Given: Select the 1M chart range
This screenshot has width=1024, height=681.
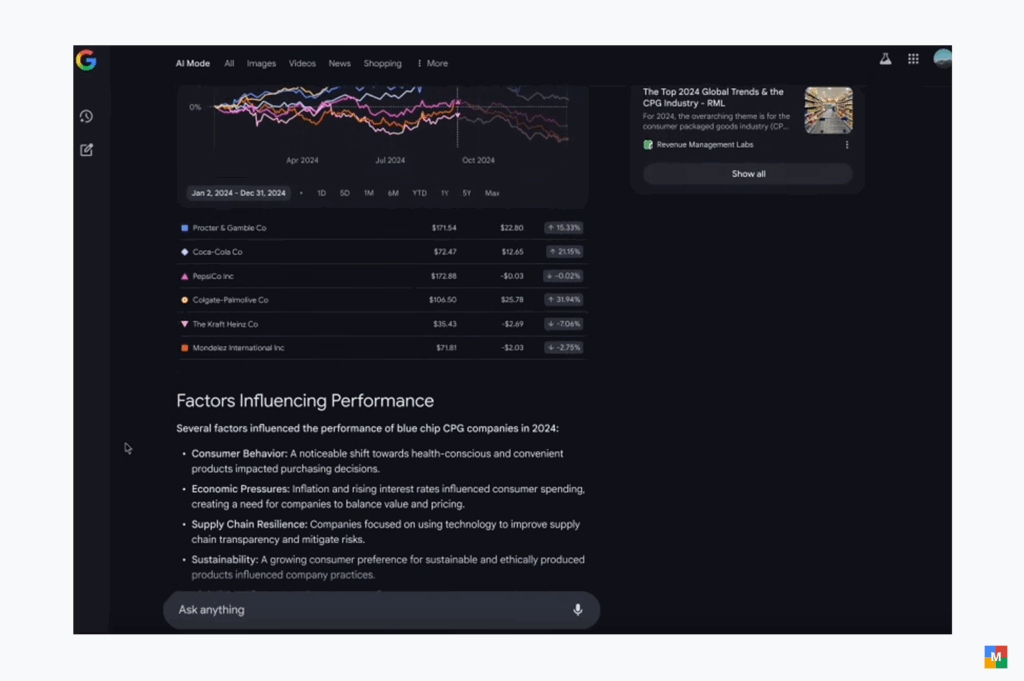Looking at the screenshot, I should tap(369, 193).
